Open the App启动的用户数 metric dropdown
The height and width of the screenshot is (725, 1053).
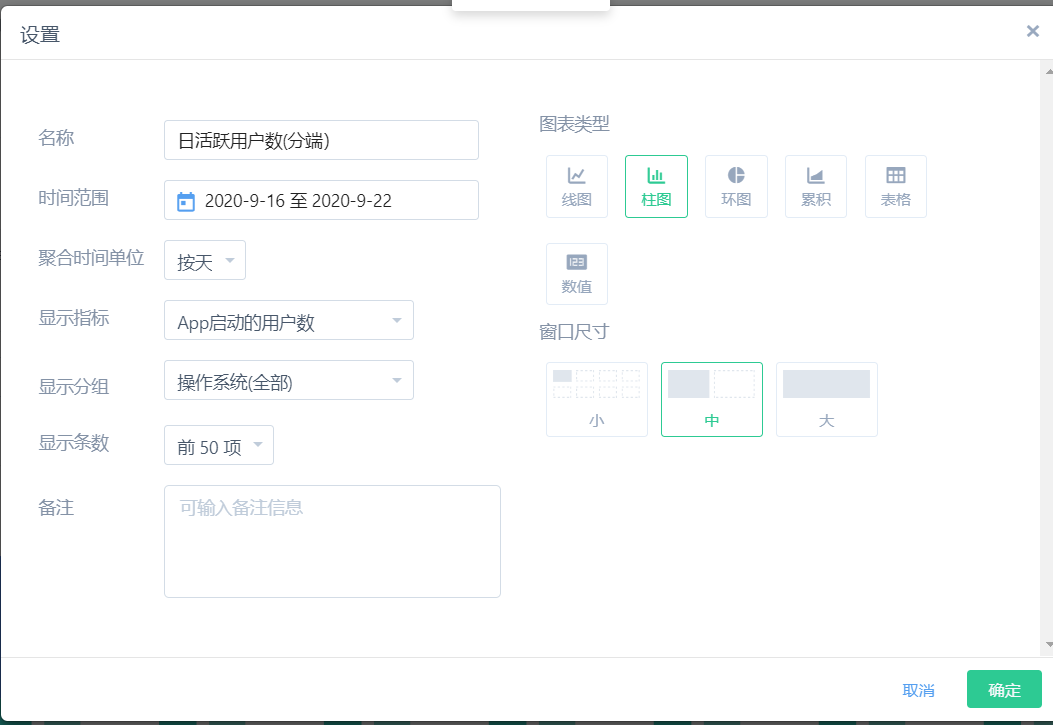(x=289, y=320)
